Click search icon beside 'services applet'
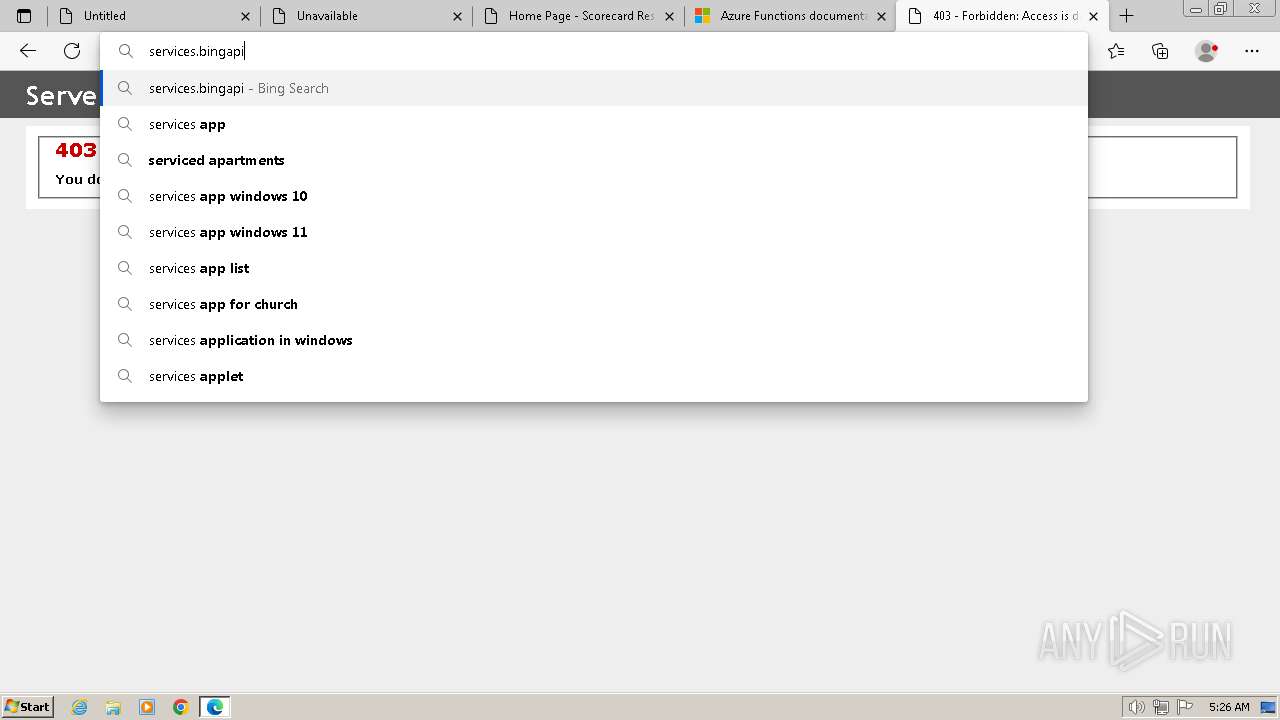The height and width of the screenshot is (720, 1280). (125, 376)
